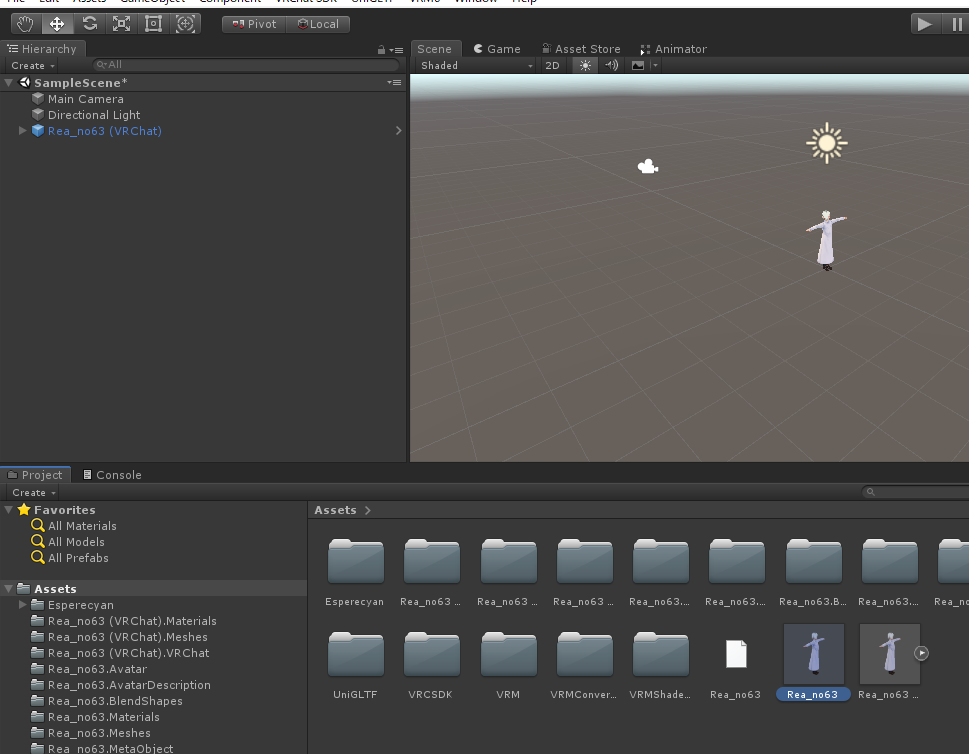Open the VRM folder icon
The width and height of the screenshot is (969, 754).
pos(508,654)
